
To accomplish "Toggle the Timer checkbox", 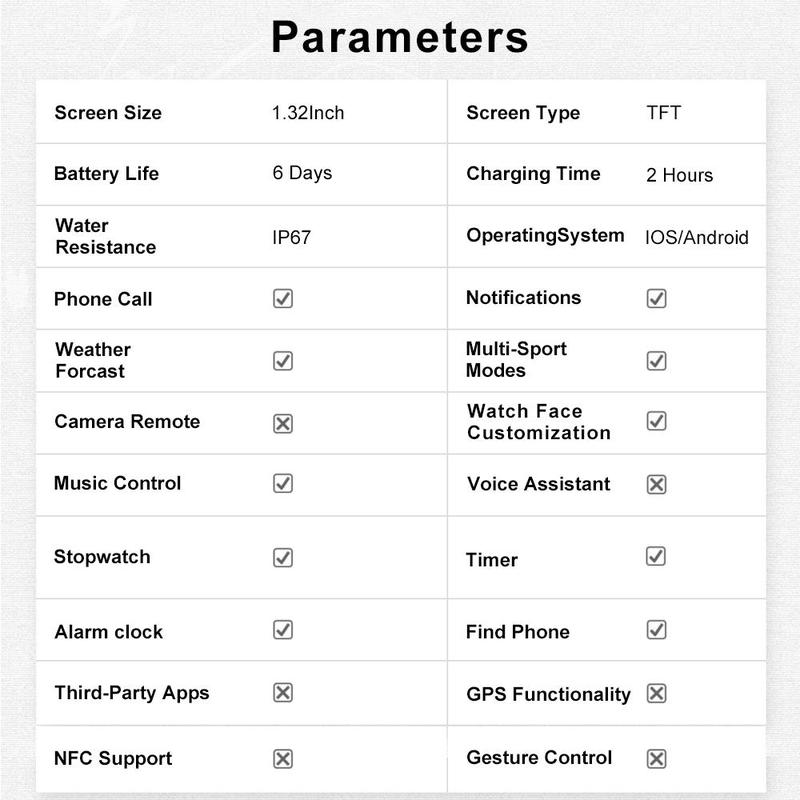I will 656,556.
